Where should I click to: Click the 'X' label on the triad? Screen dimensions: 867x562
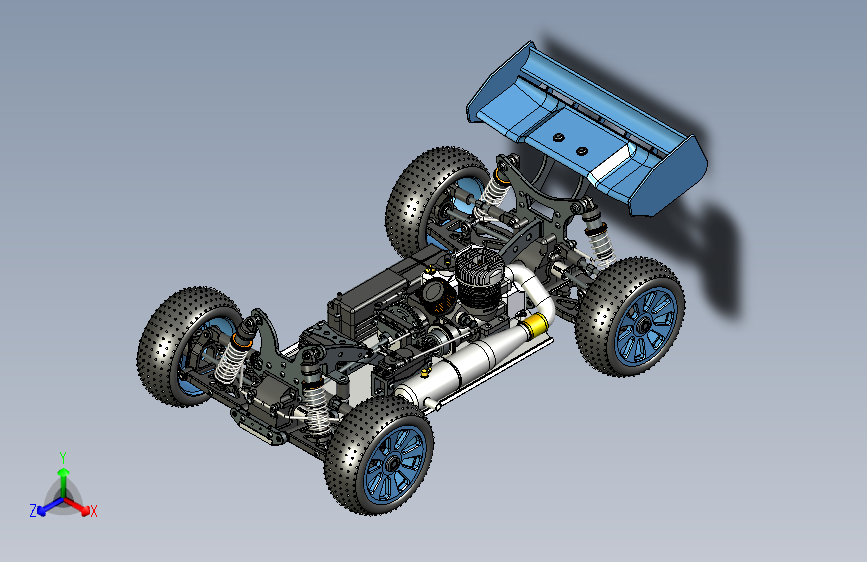coord(93,512)
